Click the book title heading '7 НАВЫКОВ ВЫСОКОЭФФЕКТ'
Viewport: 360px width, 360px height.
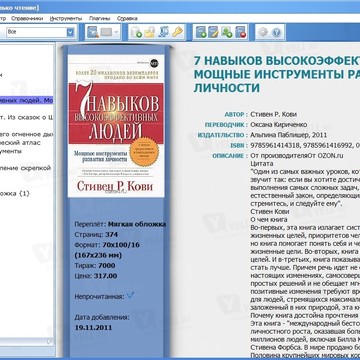277,61
